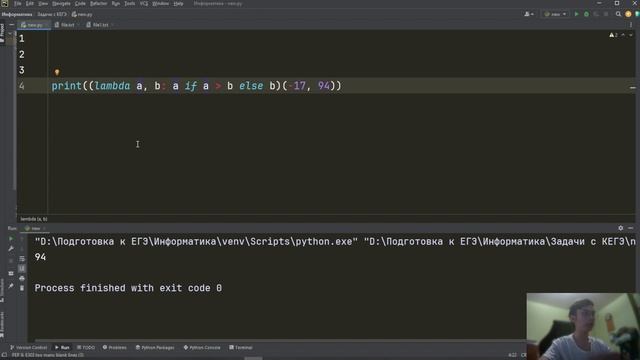Click the status bar tool windows icon
Viewport: 640px width, 360px height.
coord(4,355)
